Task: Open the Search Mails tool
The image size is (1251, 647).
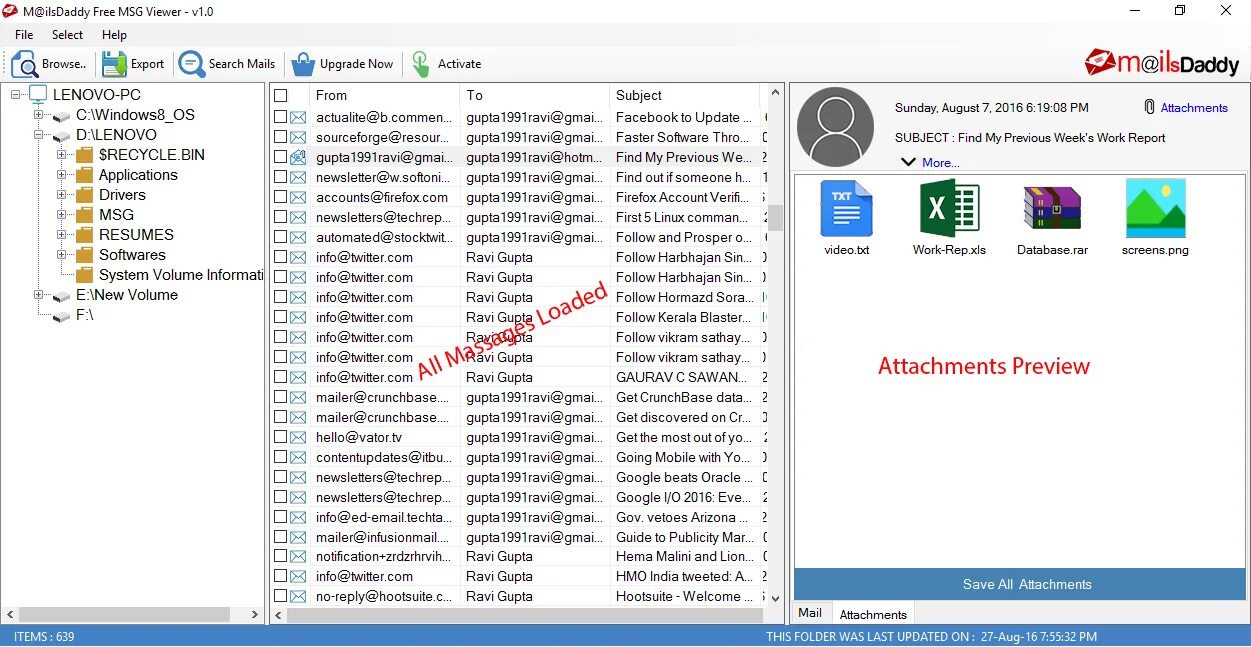Action: point(227,64)
